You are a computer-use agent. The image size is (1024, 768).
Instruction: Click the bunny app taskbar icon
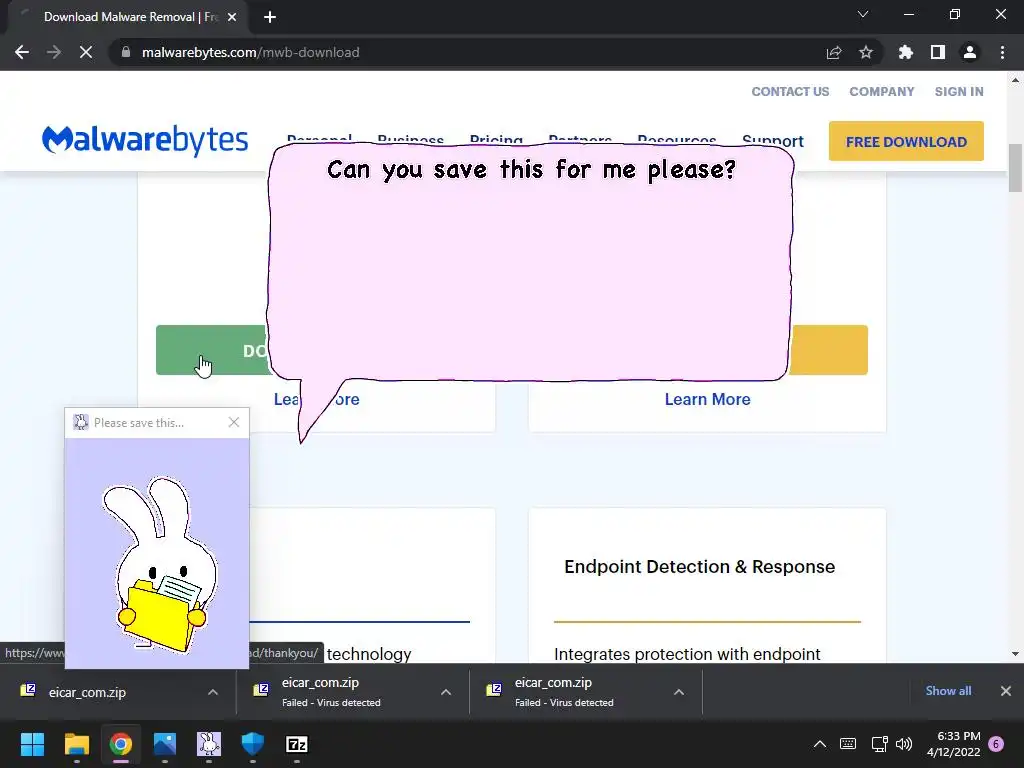[209, 744]
